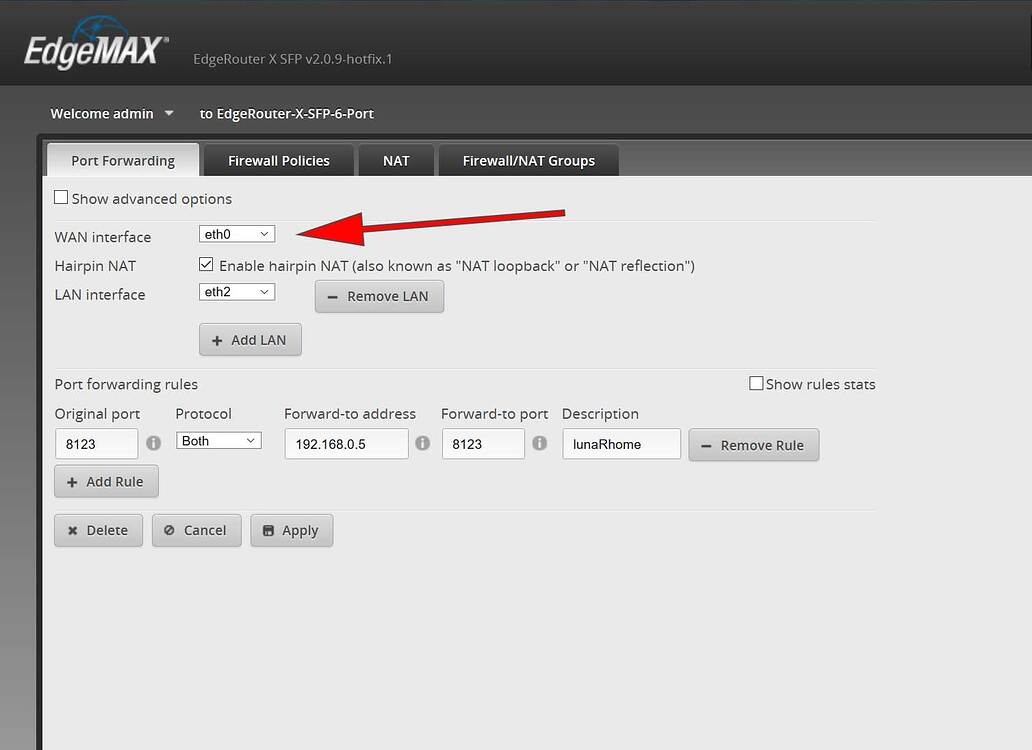This screenshot has width=1032, height=750.
Task: Click the info icon beside Forward-to address
Action: click(422, 443)
